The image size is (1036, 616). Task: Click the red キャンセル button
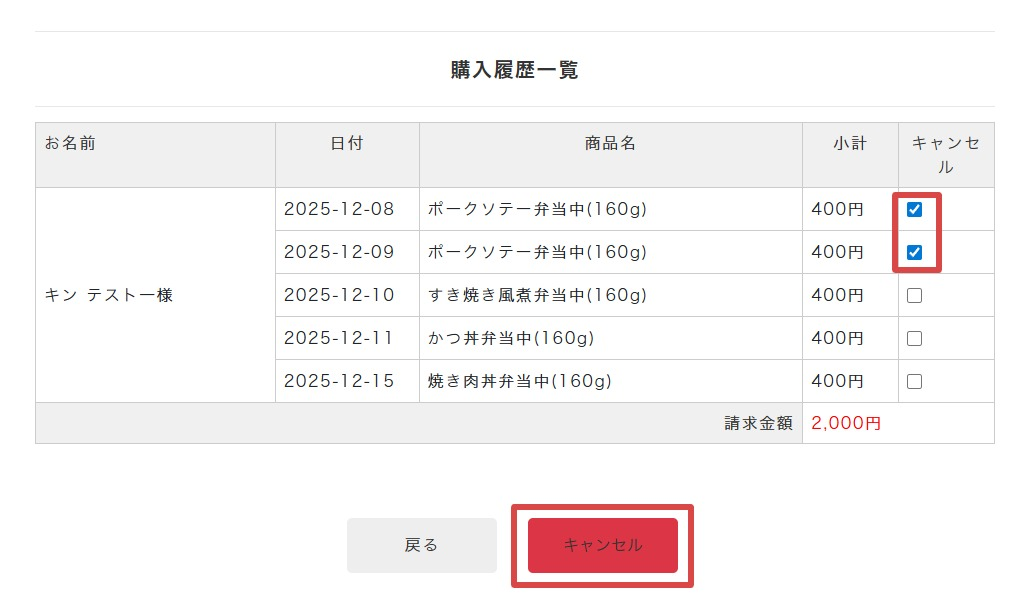pos(603,545)
